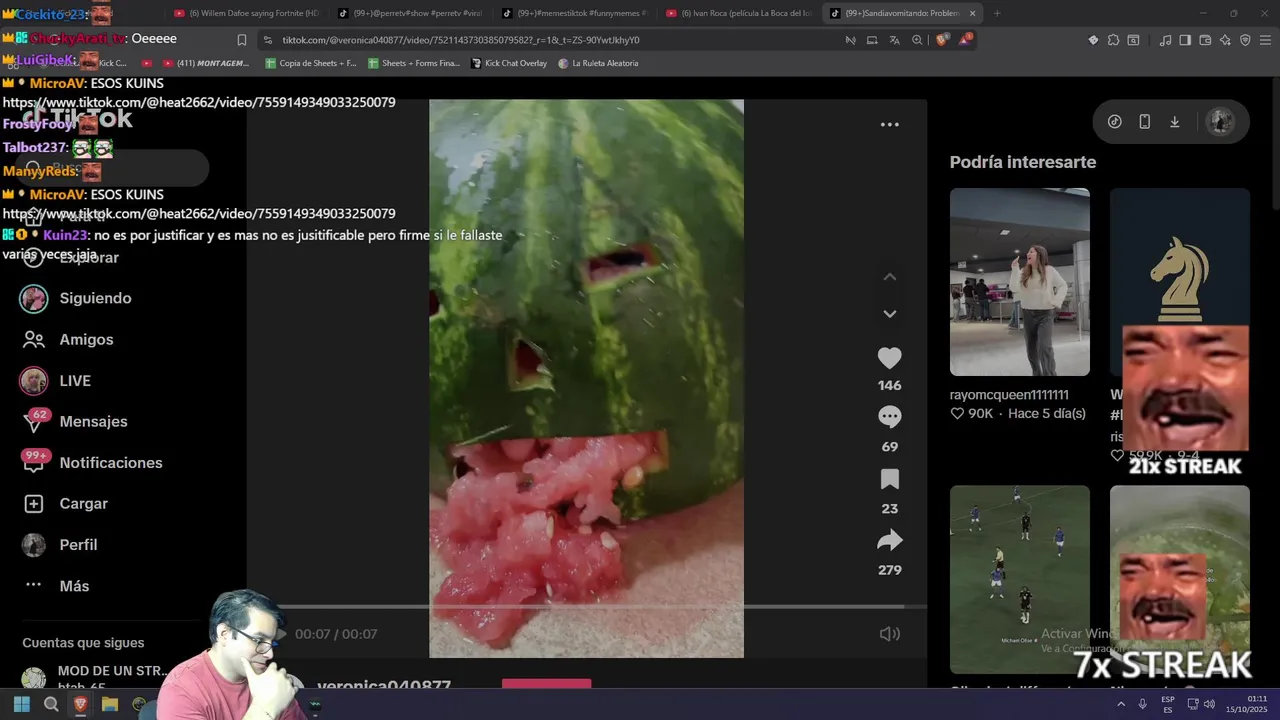
Task: Open the Brave VPN shield icon
Action: pyautogui.click(x=1245, y=40)
